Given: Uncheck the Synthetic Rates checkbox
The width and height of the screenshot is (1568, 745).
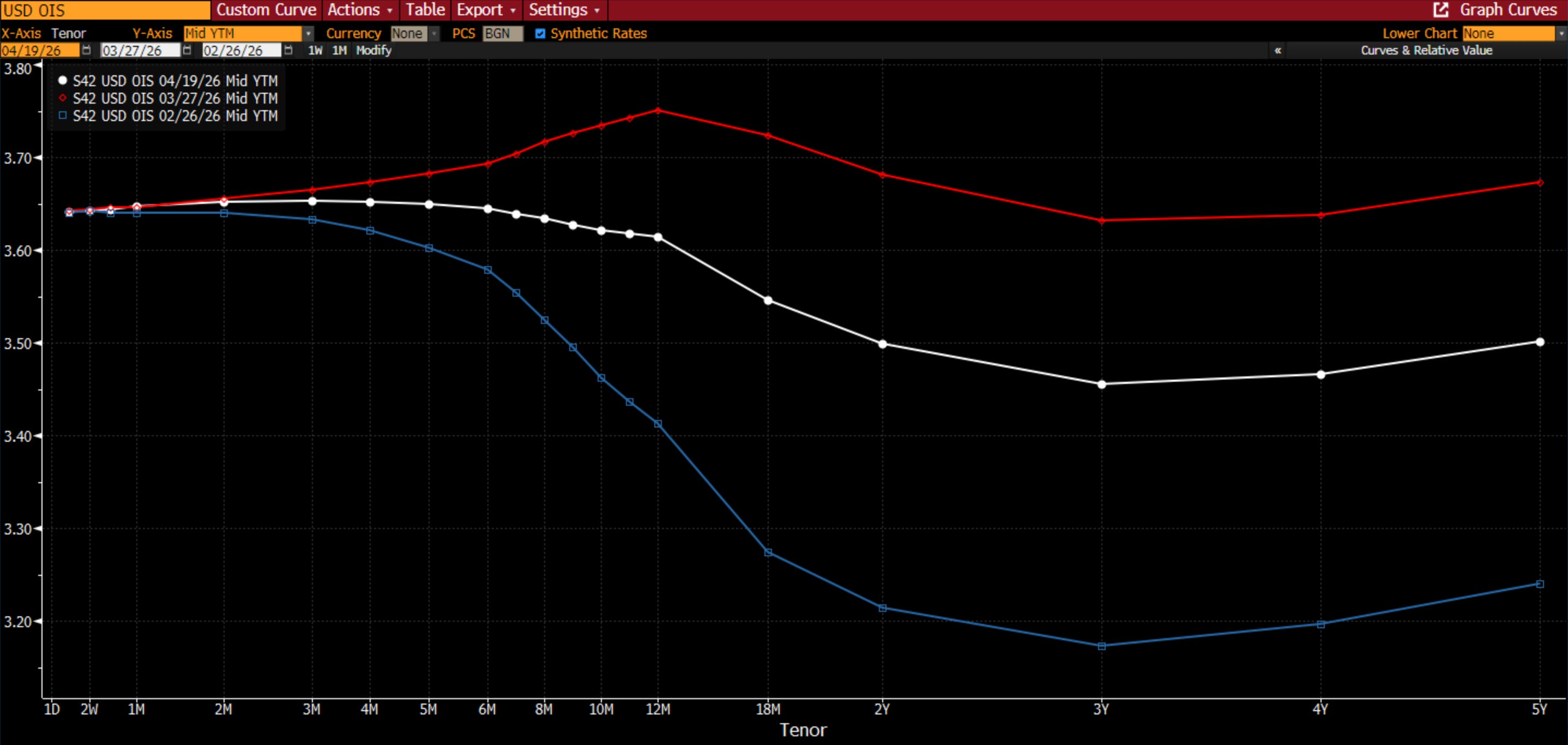Looking at the screenshot, I should (x=540, y=33).
